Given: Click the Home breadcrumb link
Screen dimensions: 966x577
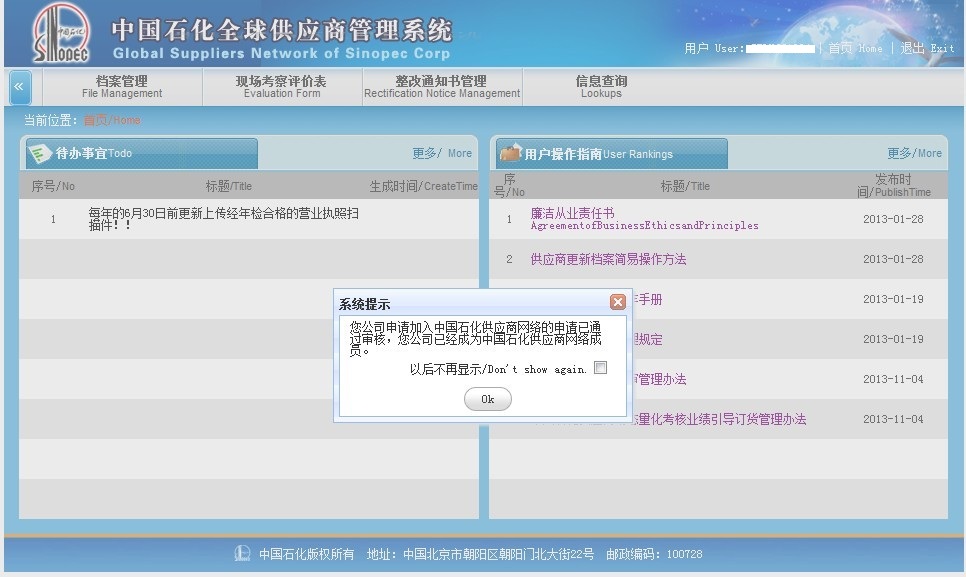Looking at the screenshot, I should pos(111,120).
